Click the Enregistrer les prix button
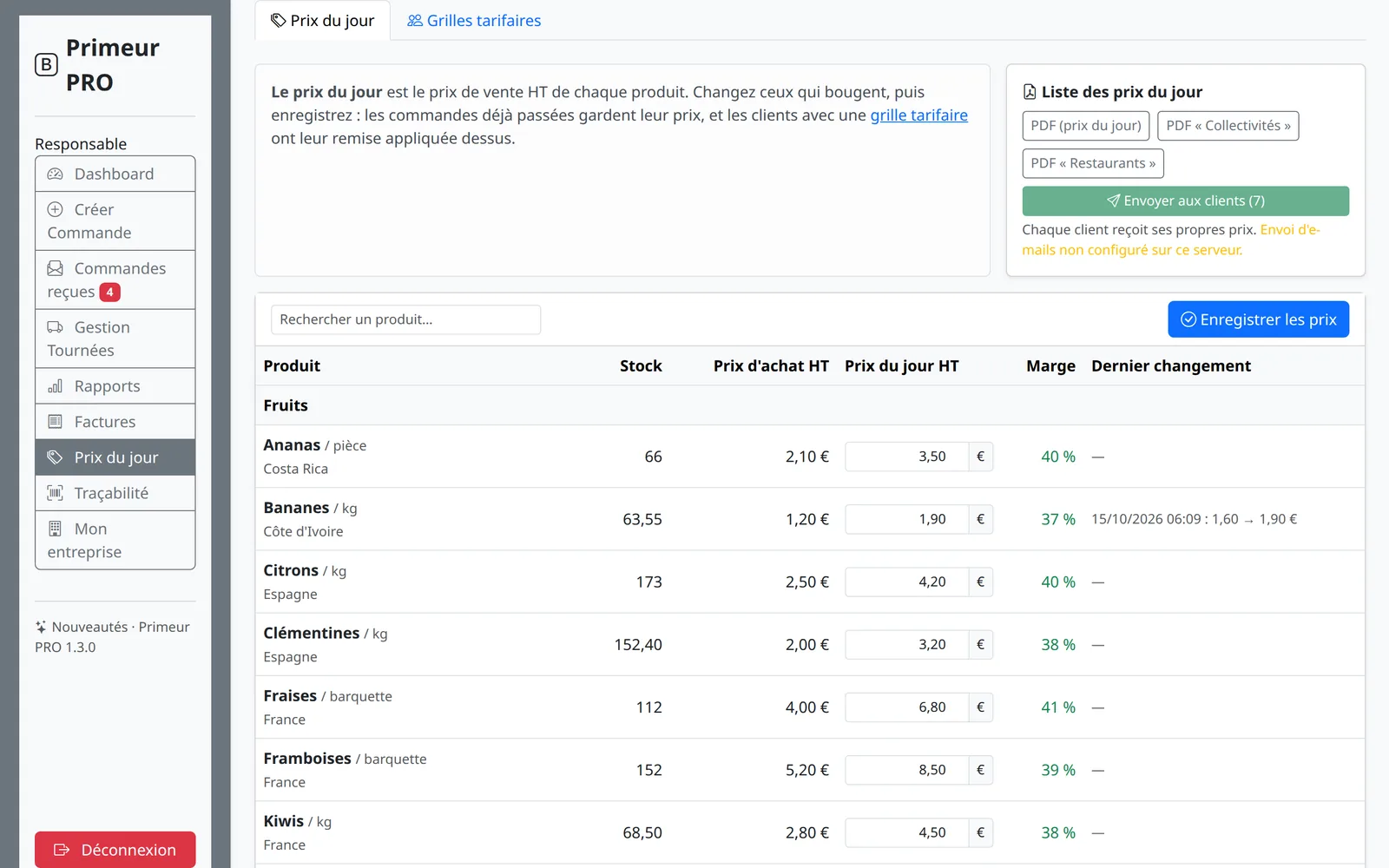 (x=1259, y=319)
